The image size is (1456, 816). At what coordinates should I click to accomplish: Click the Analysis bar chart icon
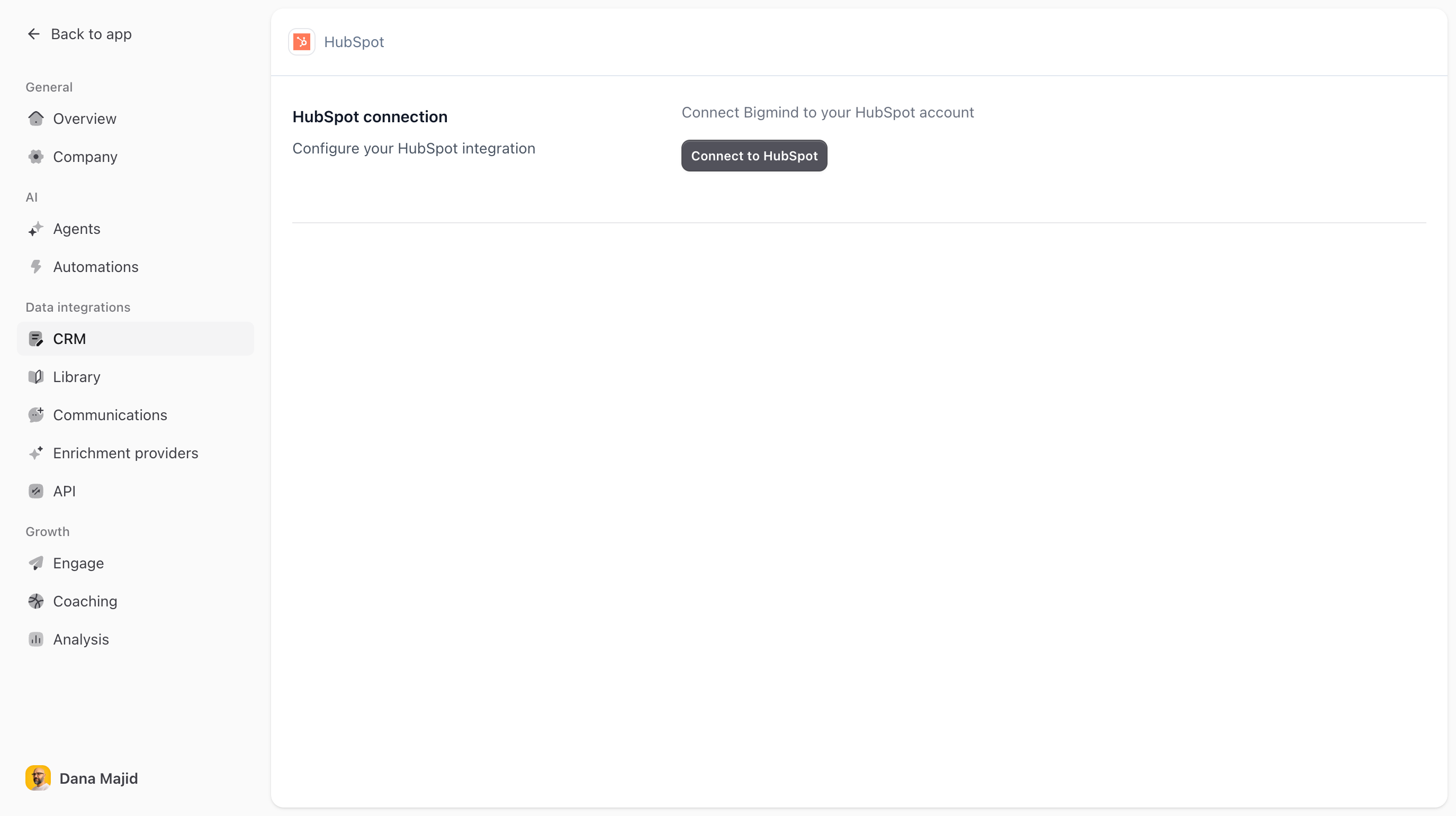pos(35,639)
